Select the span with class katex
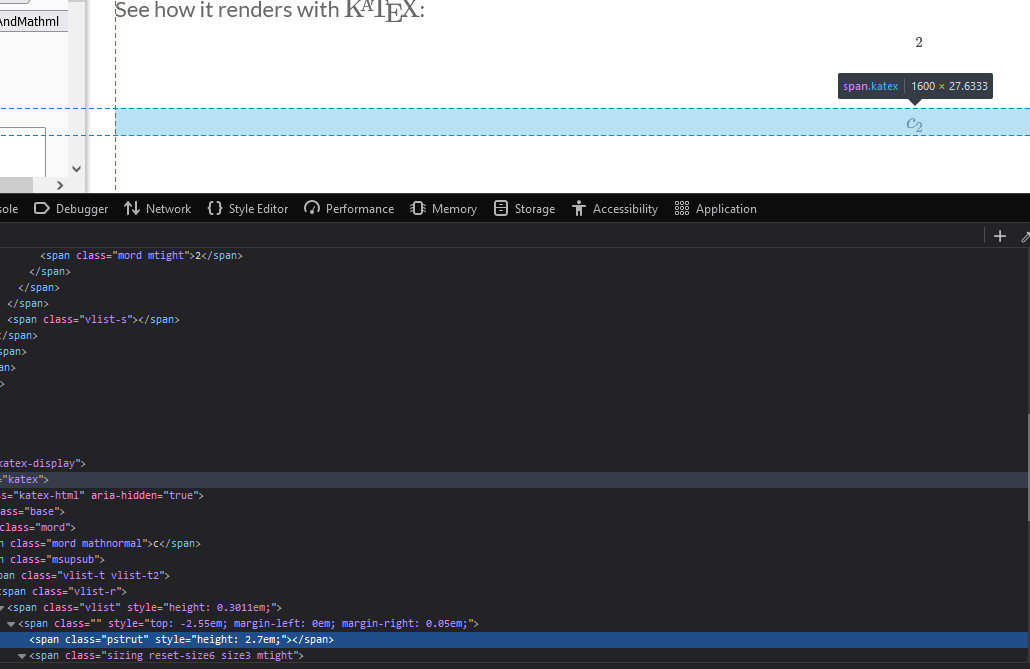This screenshot has height=669, width=1030. click(x=27, y=479)
